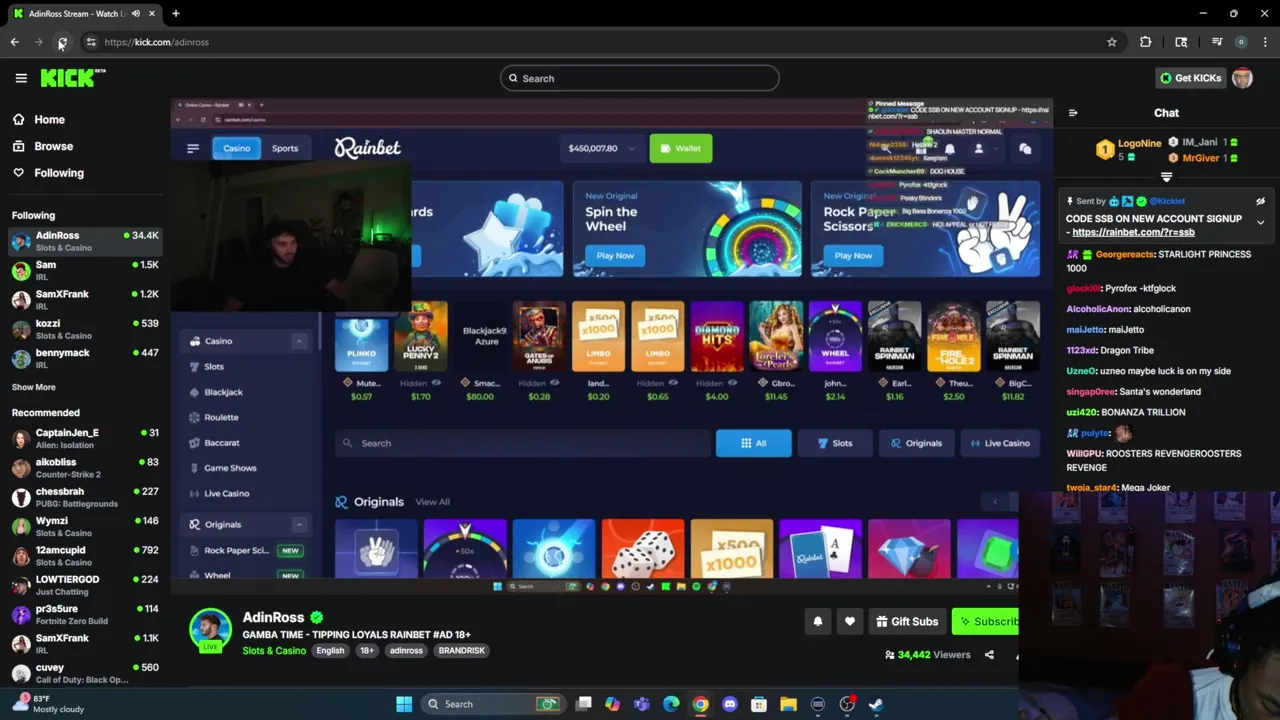Focus the Kick search field

(x=640, y=78)
